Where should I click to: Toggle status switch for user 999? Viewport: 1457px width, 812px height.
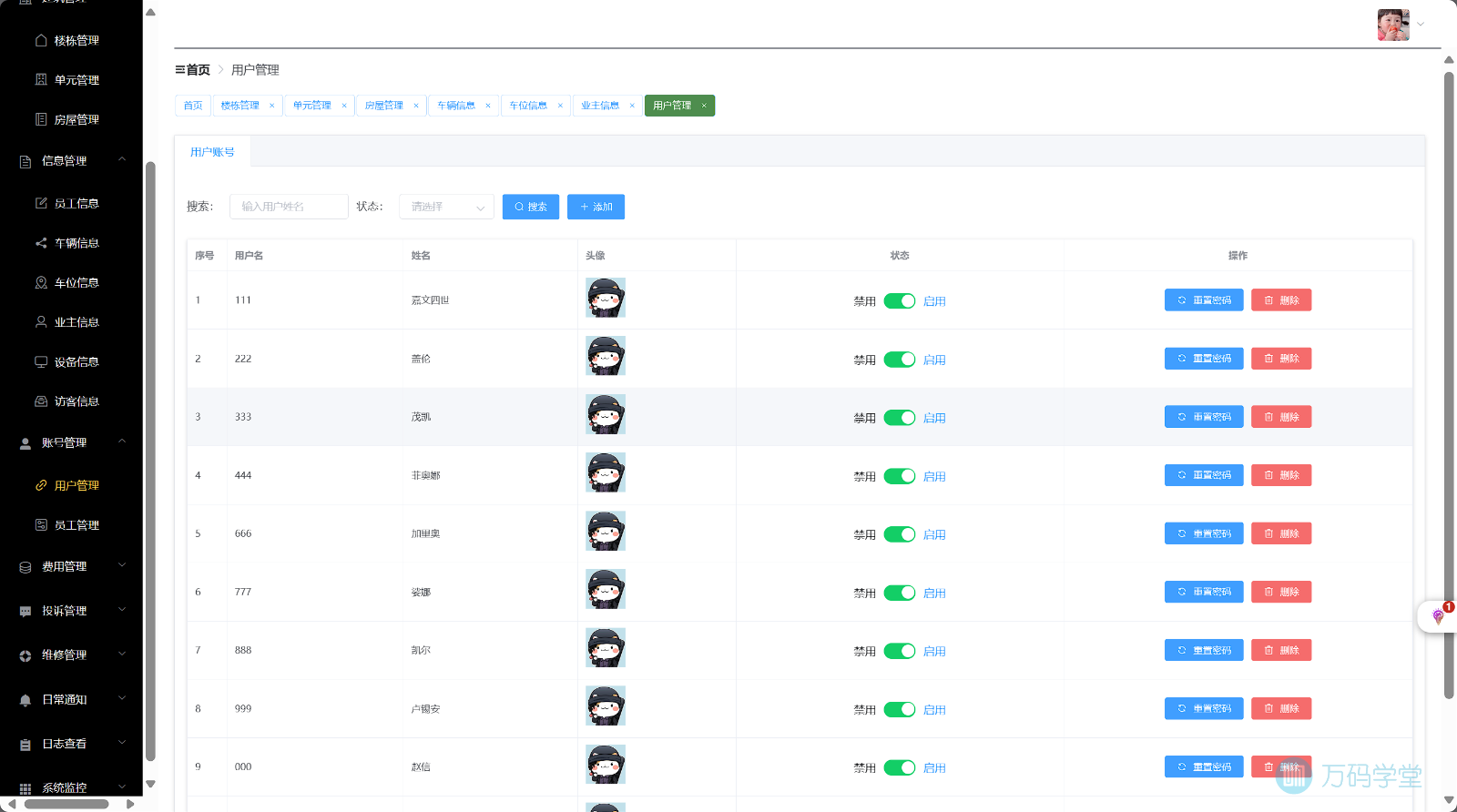click(x=900, y=709)
